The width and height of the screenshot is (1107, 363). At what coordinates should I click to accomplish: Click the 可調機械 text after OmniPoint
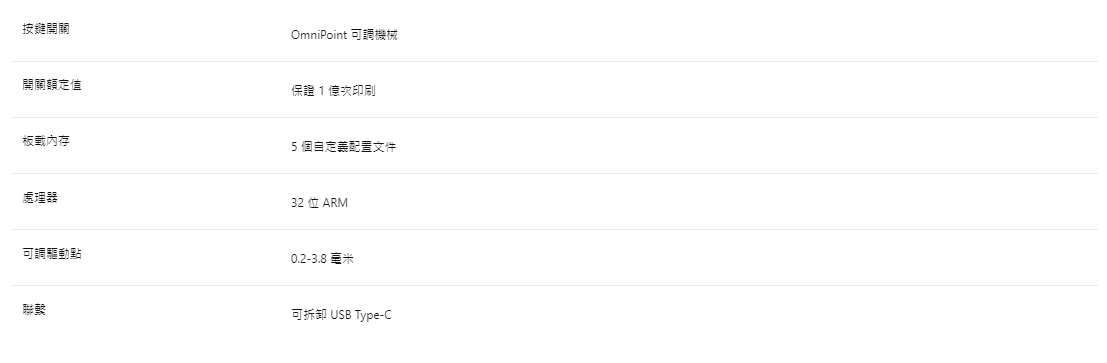(374, 35)
